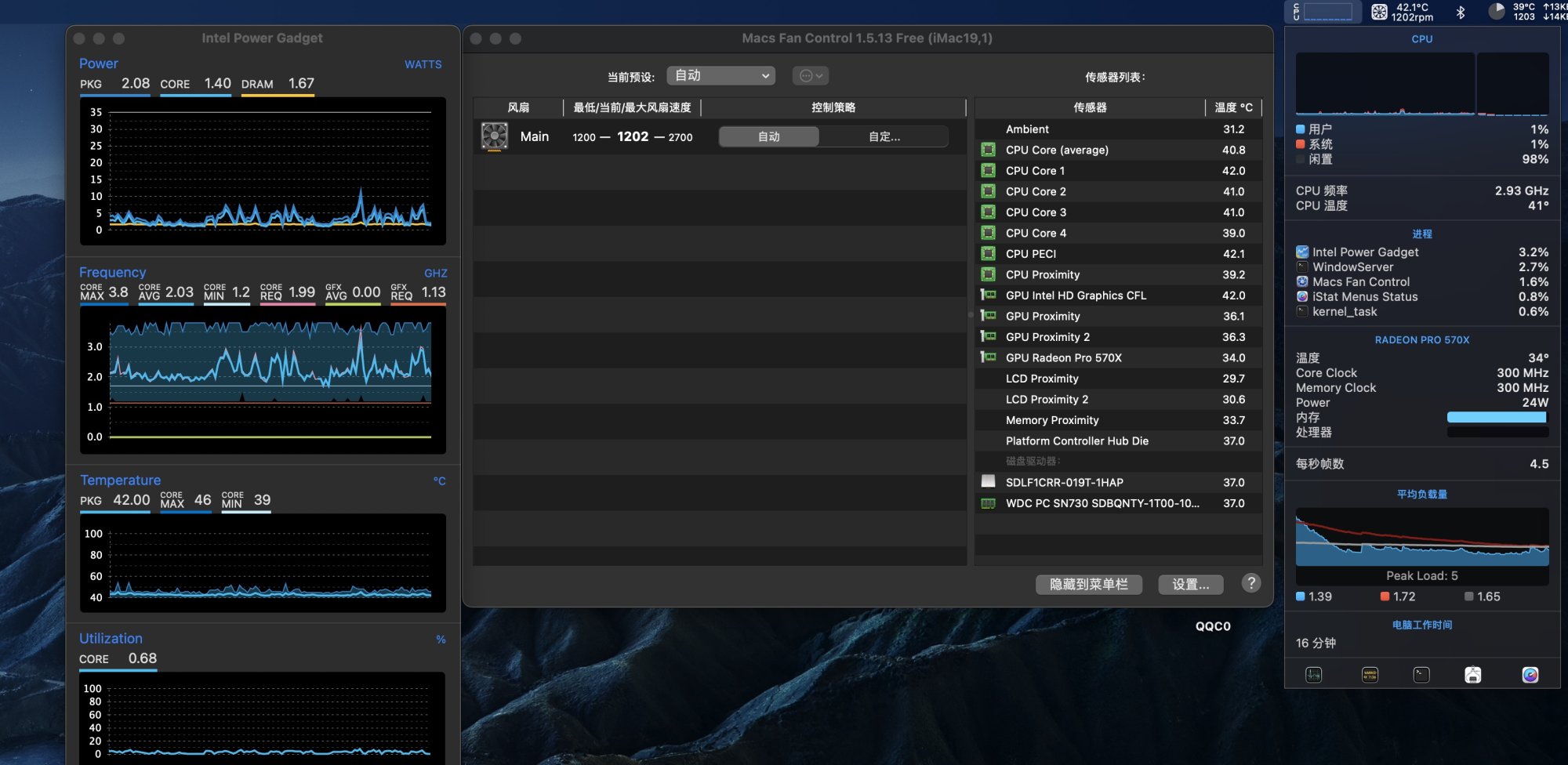
Task: Click the 电脑工作时间 section heading
Action: tap(1422, 625)
